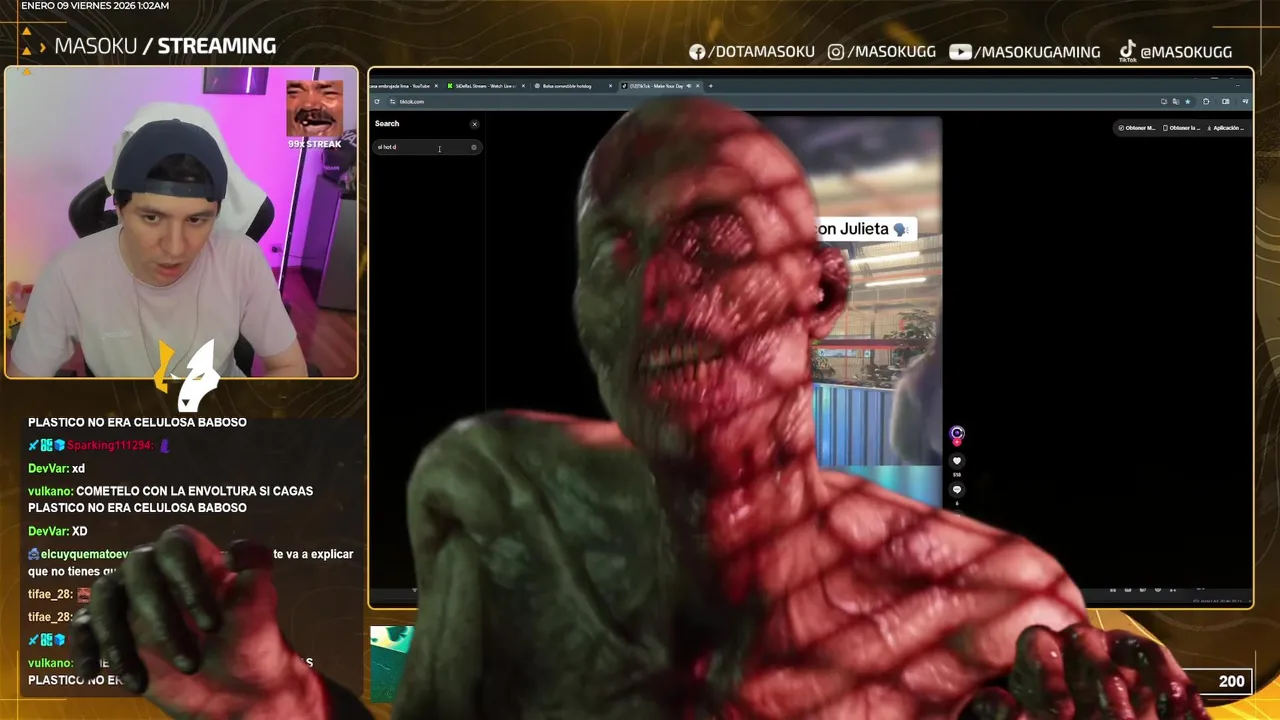Switch to the Stream Watch Live tab
The image size is (1280, 720).
(x=484, y=86)
